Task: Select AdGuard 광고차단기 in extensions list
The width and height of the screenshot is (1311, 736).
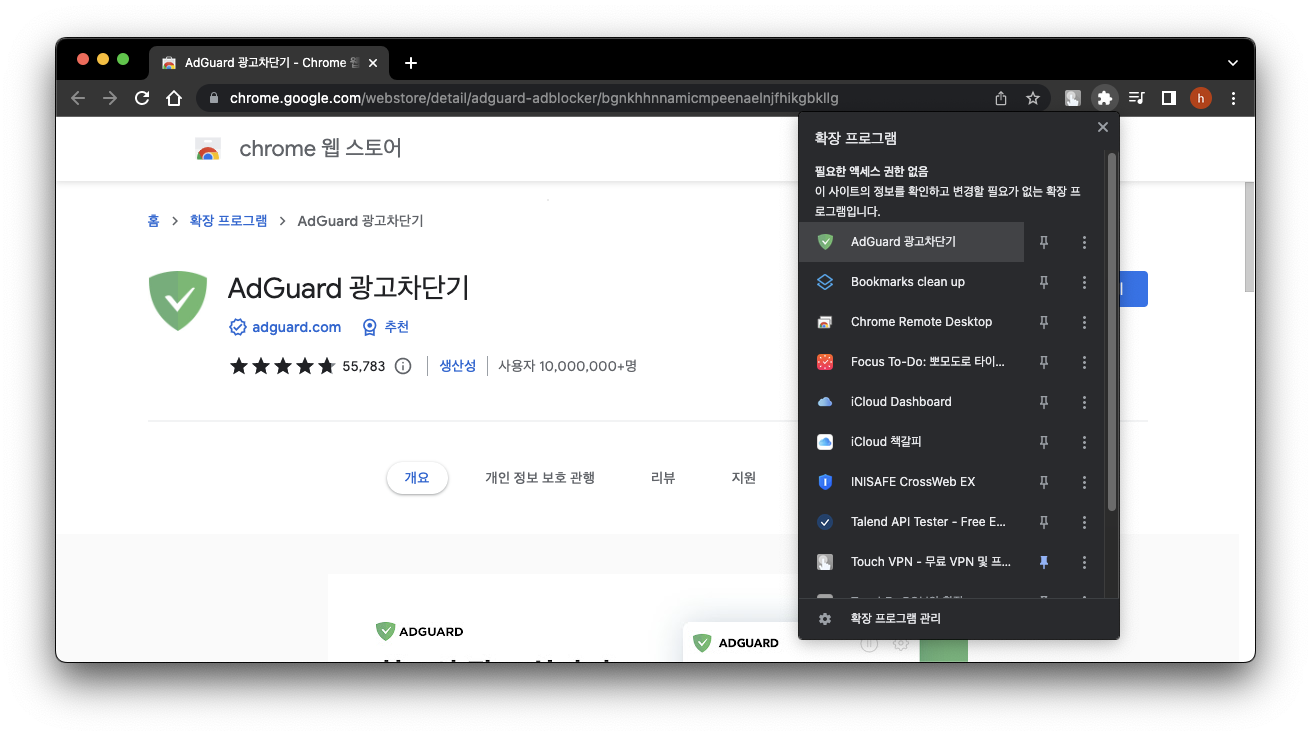Action: tap(911, 242)
